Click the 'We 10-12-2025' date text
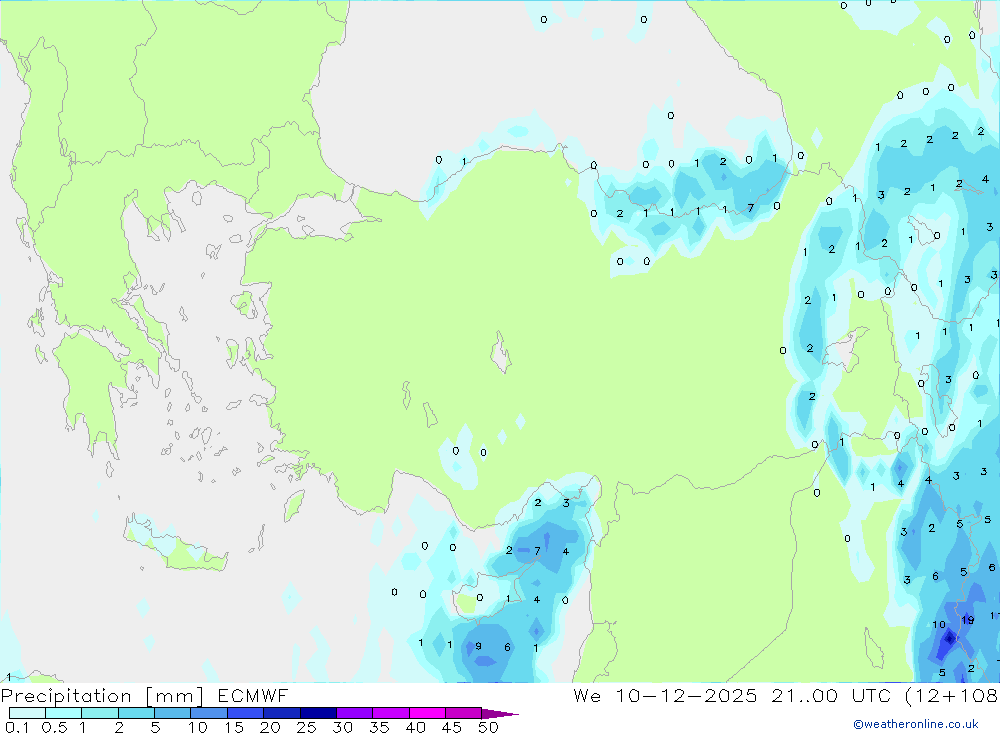The height and width of the screenshot is (733, 1000). click(x=665, y=695)
